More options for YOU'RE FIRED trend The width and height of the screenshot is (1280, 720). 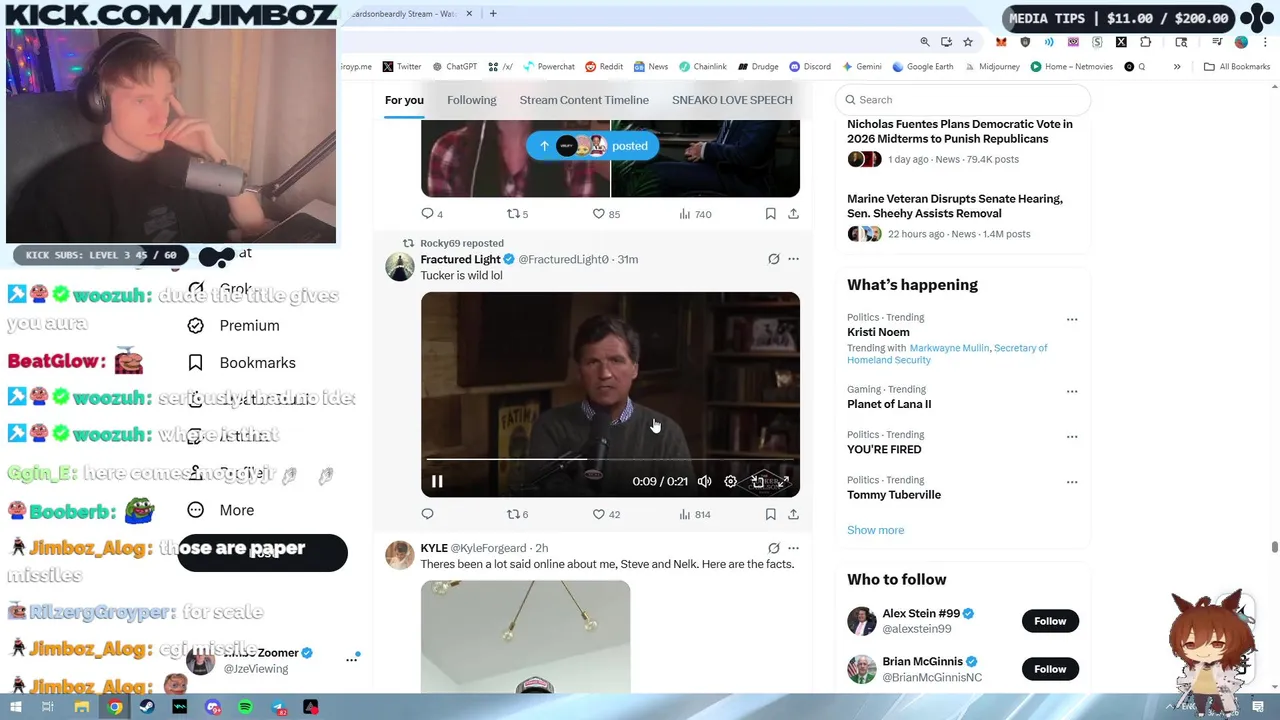pos(1072,437)
